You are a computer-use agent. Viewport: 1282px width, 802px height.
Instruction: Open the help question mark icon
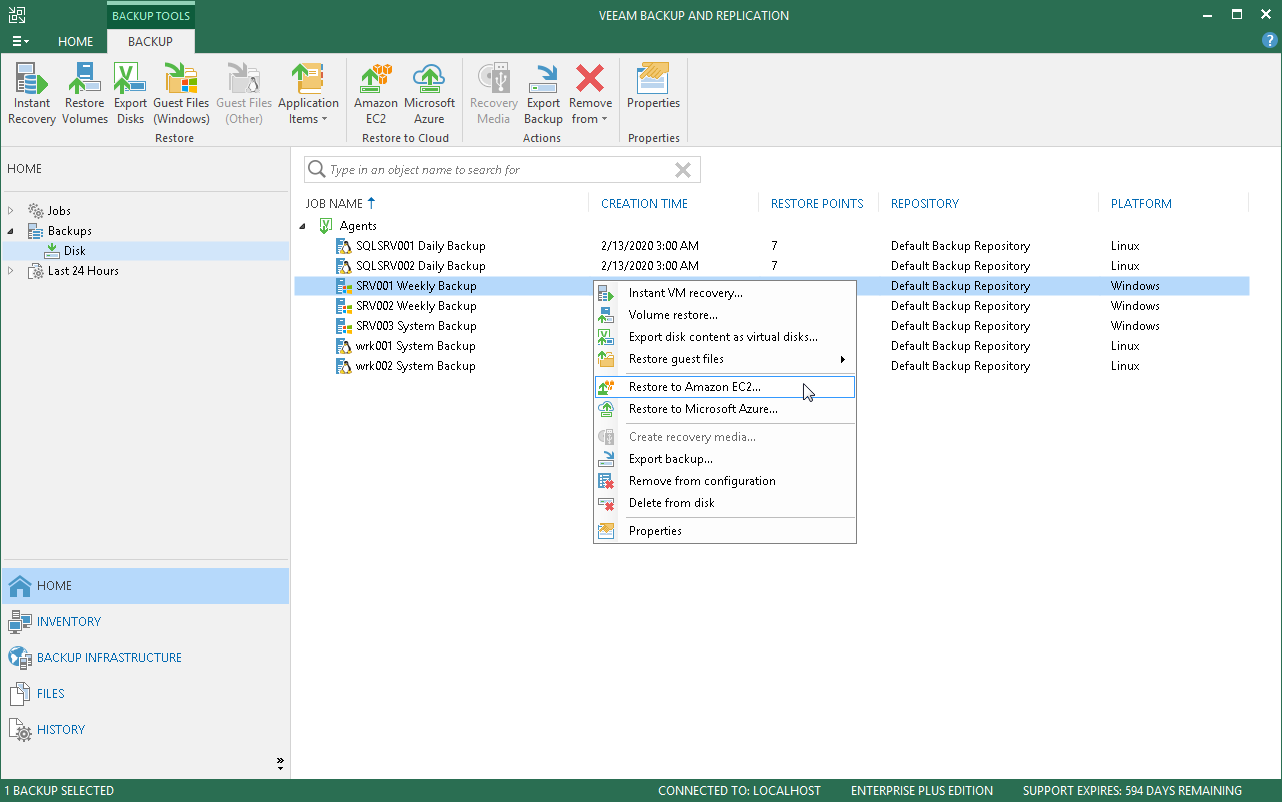pyautogui.click(x=1270, y=40)
